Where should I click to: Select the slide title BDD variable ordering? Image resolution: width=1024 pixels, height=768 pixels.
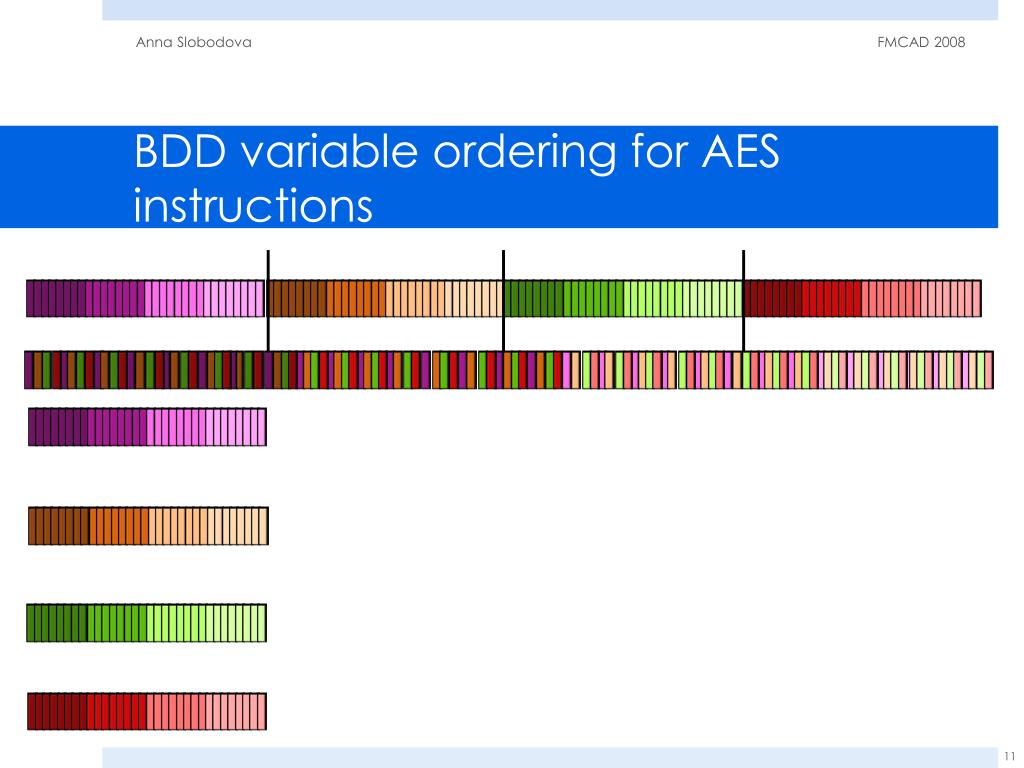tap(456, 178)
